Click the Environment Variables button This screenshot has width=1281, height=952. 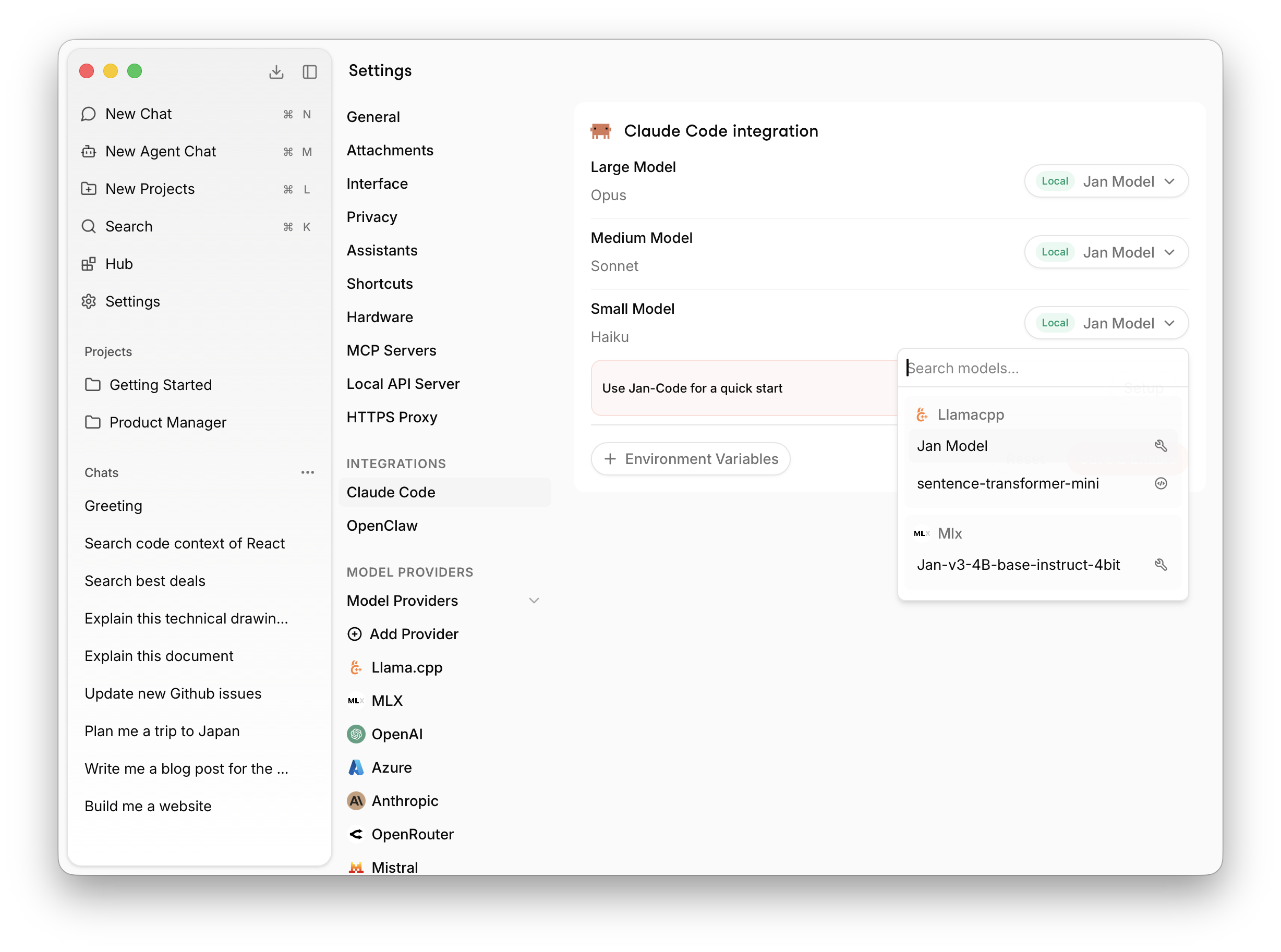point(690,459)
